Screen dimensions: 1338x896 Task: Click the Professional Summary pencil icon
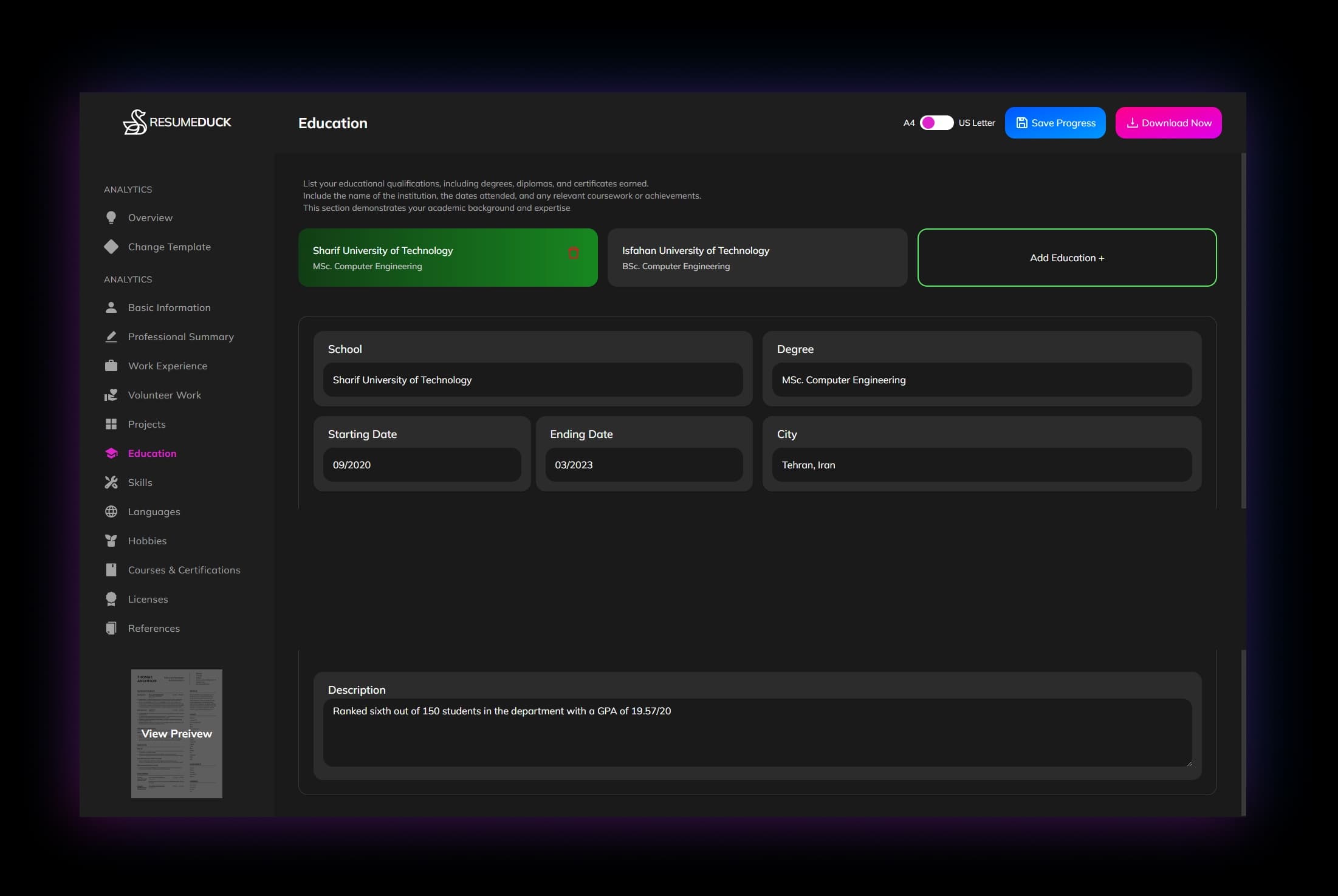tap(111, 337)
